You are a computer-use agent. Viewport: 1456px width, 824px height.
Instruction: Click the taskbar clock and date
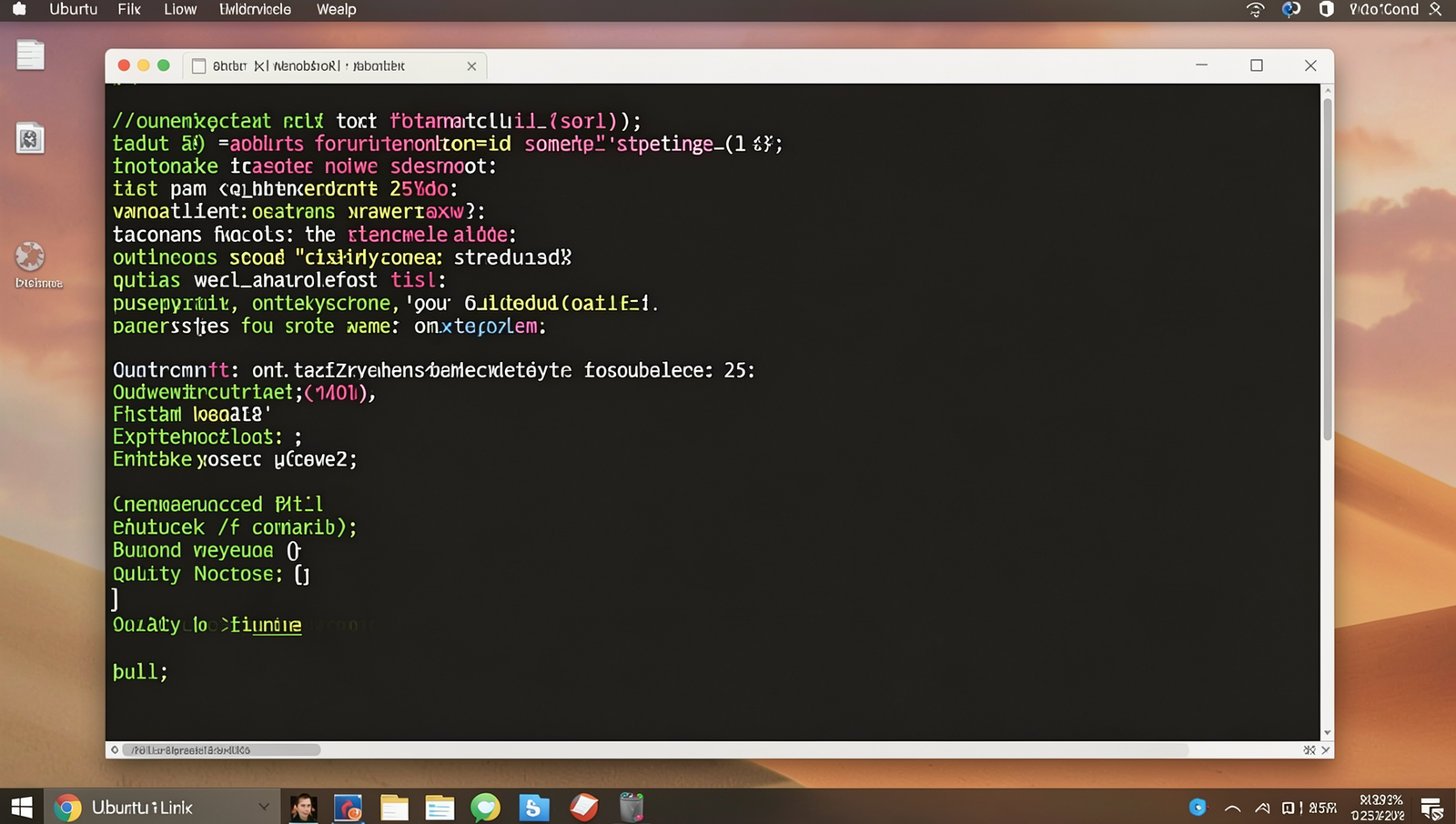click(1380, 807)
